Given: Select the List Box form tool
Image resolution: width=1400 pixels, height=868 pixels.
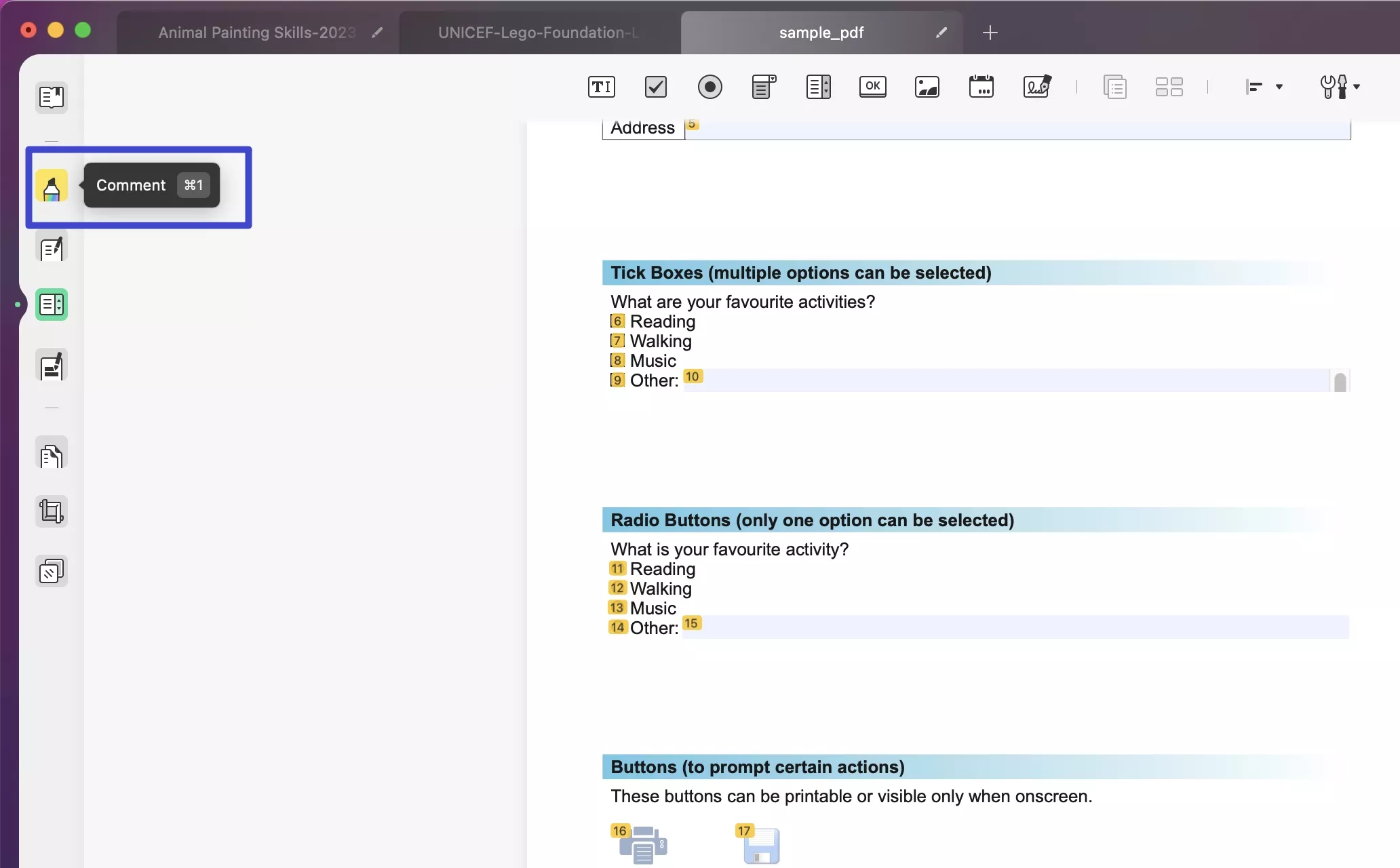Looking at the screenshot, I should click(818, 87).
